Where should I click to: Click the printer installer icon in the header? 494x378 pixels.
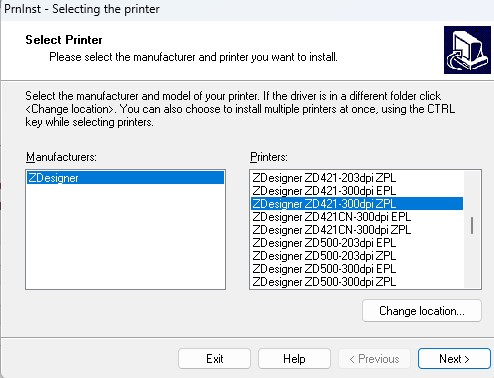pyautogui.click(x=467, y=50)
